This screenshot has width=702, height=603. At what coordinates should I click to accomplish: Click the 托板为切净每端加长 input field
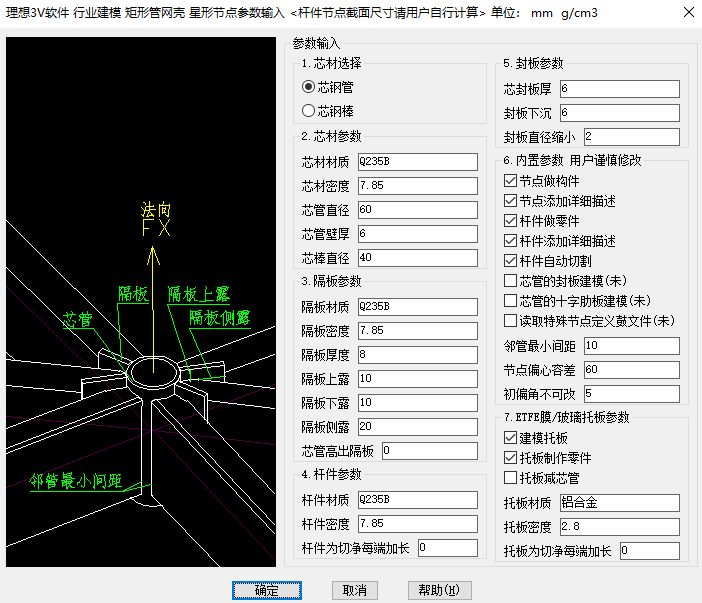(650, 551)
